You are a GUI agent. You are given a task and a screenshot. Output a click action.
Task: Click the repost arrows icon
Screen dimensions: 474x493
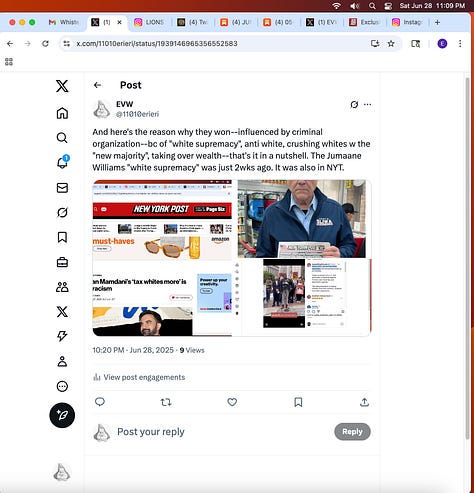click(x=166, y=402)
